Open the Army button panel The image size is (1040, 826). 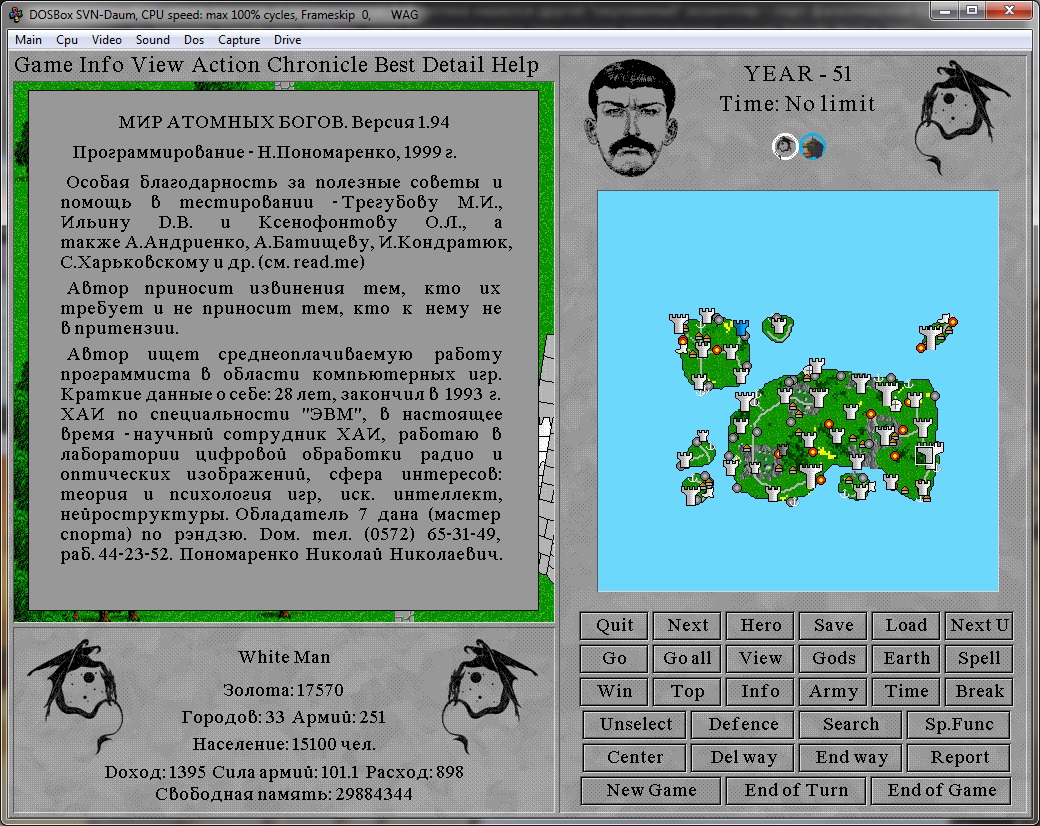[x=833, y=691]
